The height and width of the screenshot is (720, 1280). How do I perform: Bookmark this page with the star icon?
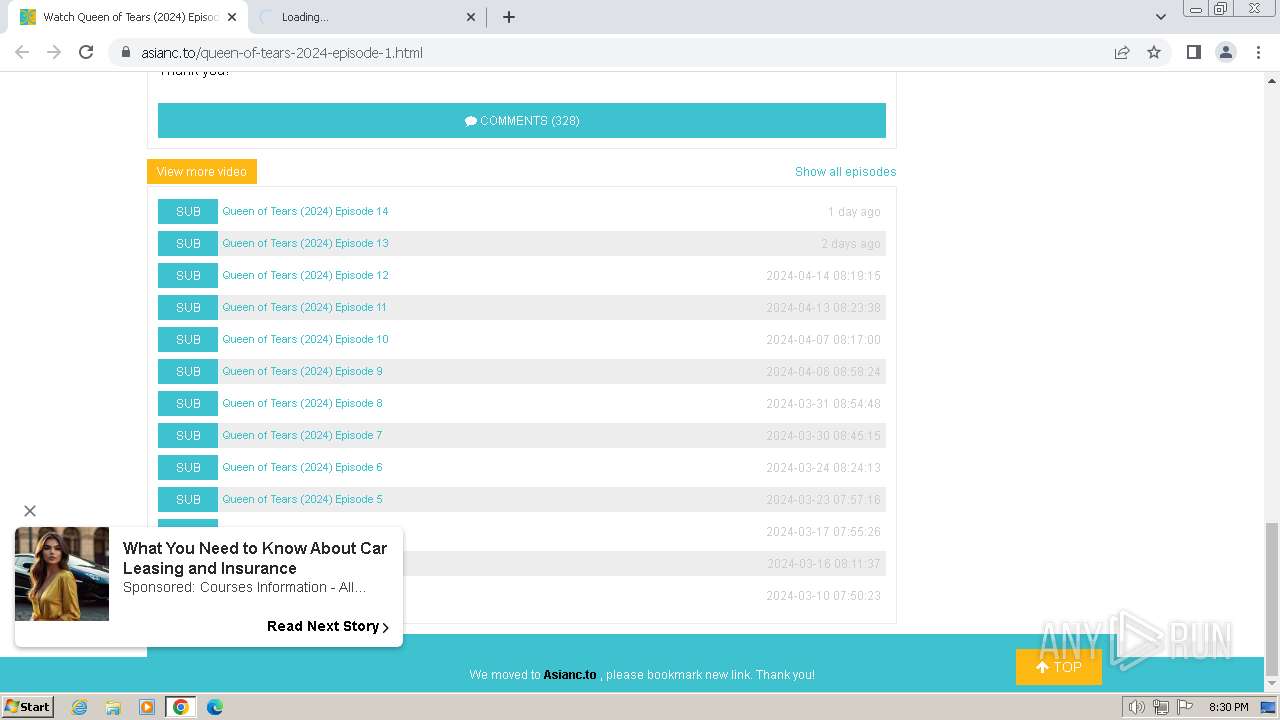click(x=1154, y=52)
